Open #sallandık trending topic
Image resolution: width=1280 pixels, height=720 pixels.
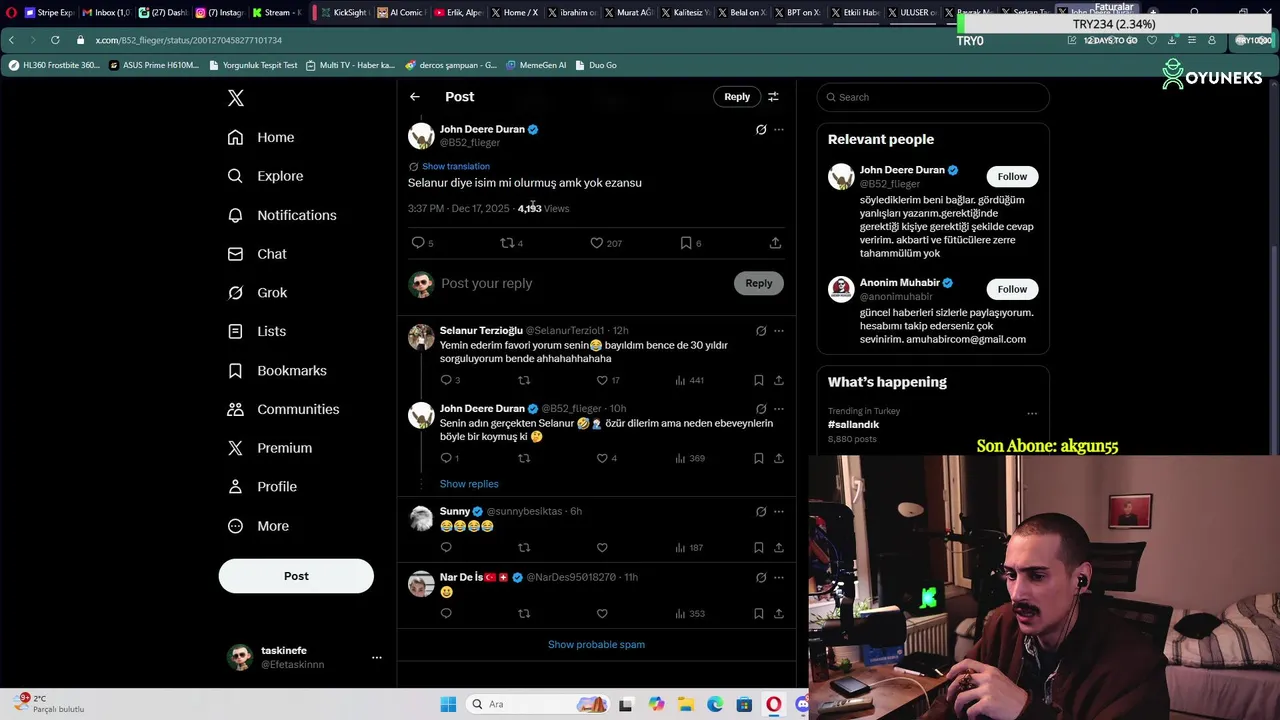tap(854, 424)
